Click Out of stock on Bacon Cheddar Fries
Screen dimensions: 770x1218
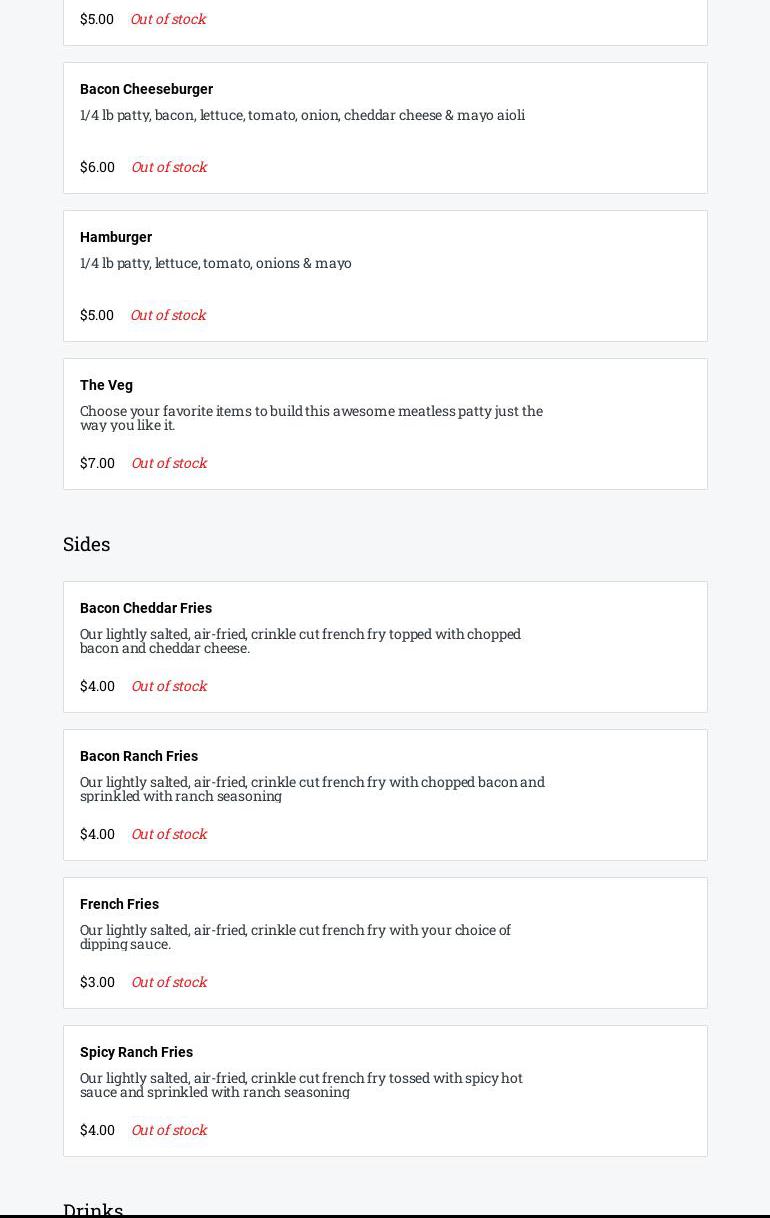pyautogui.click(x=169, y=686)
